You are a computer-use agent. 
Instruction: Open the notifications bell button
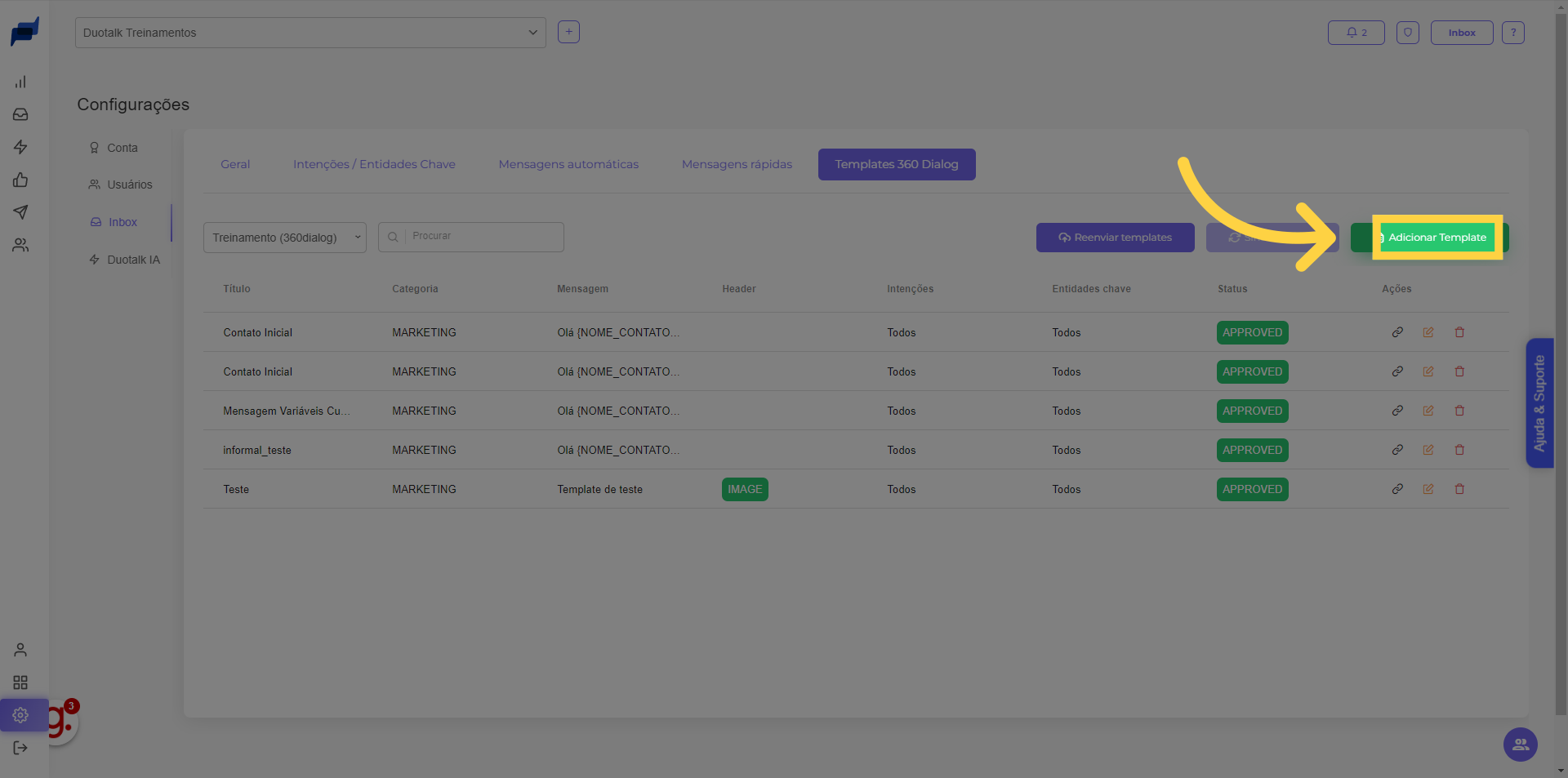click(1356, 33)
